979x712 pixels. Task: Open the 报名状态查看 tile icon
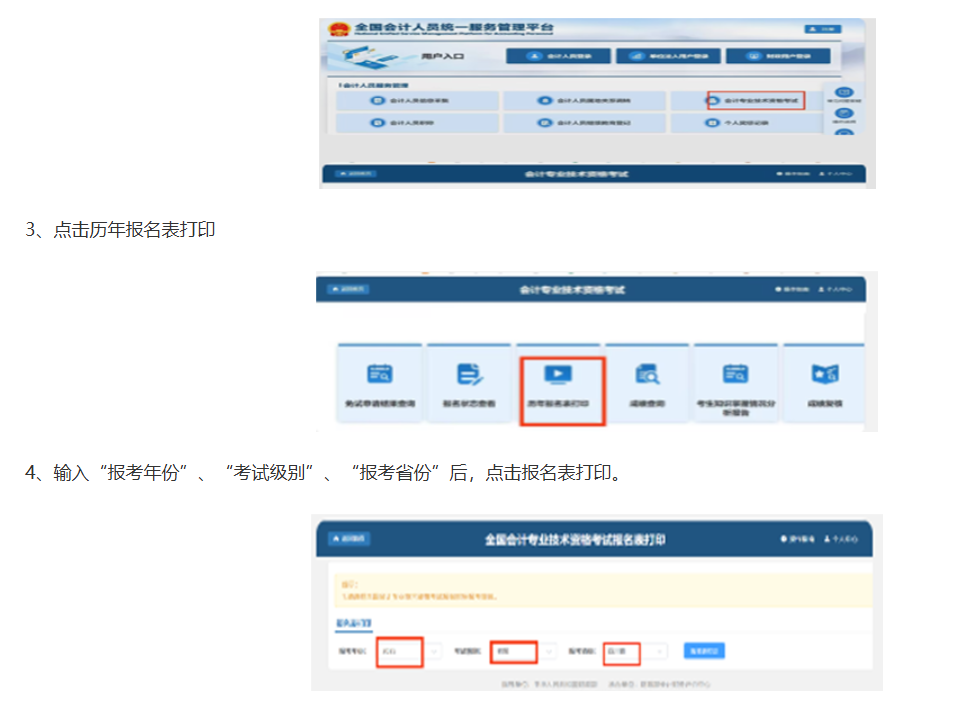[469, 374]
